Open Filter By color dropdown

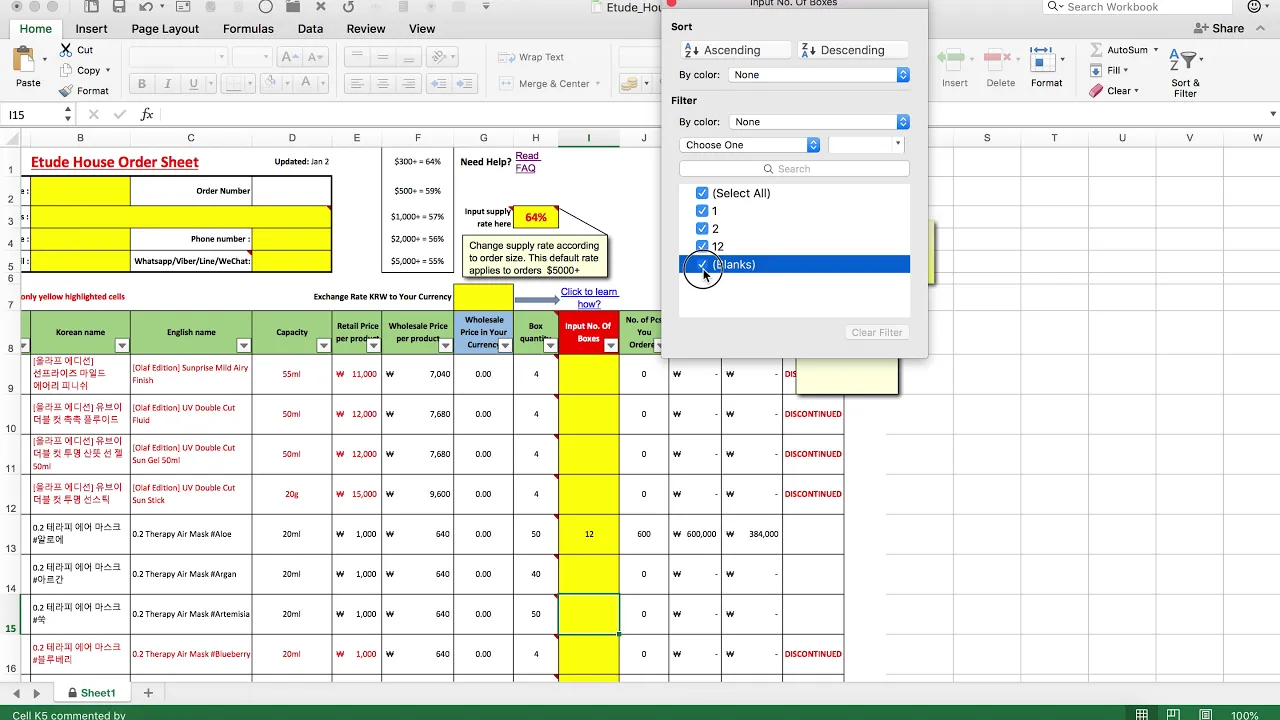819,122
